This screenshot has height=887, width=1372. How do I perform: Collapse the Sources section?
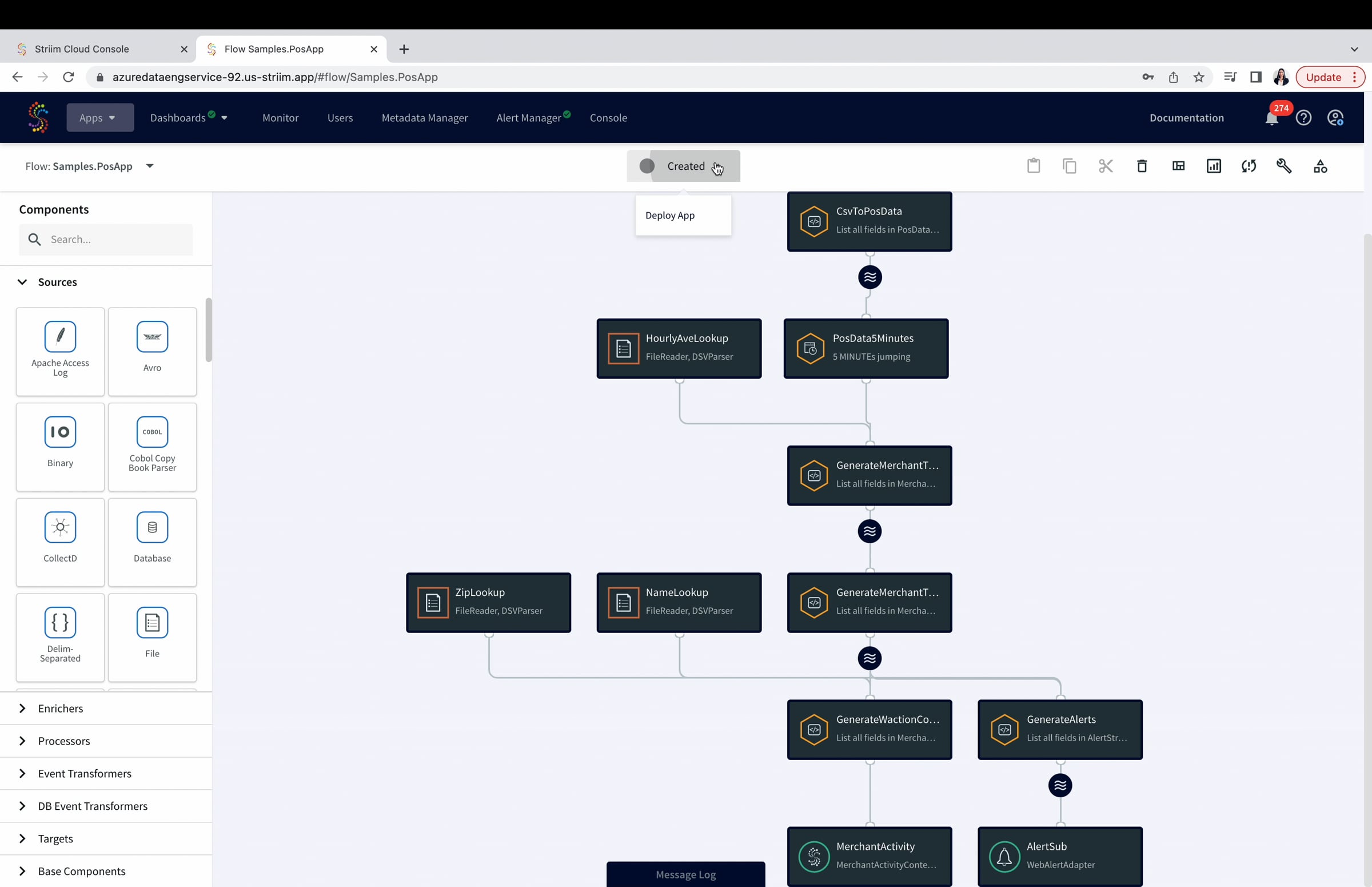click(22, 283)
